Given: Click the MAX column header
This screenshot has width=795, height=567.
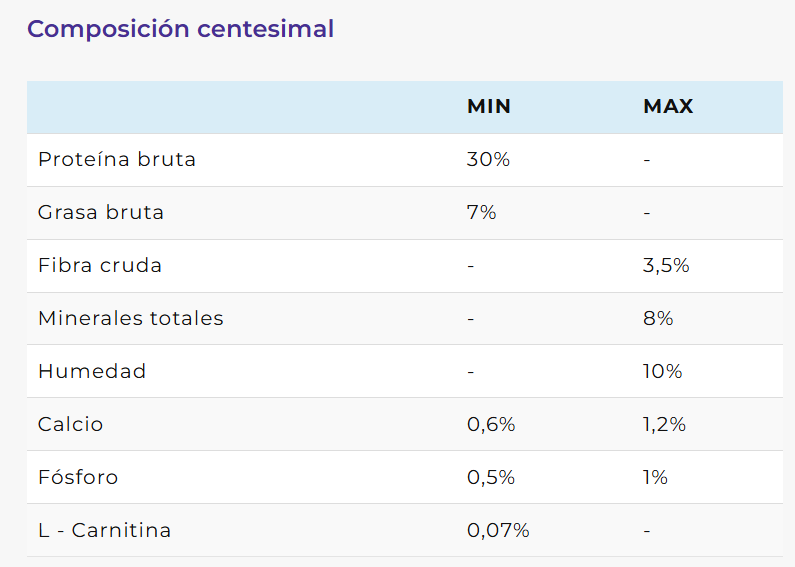Looking at the screenshot, I should point(668,107).
